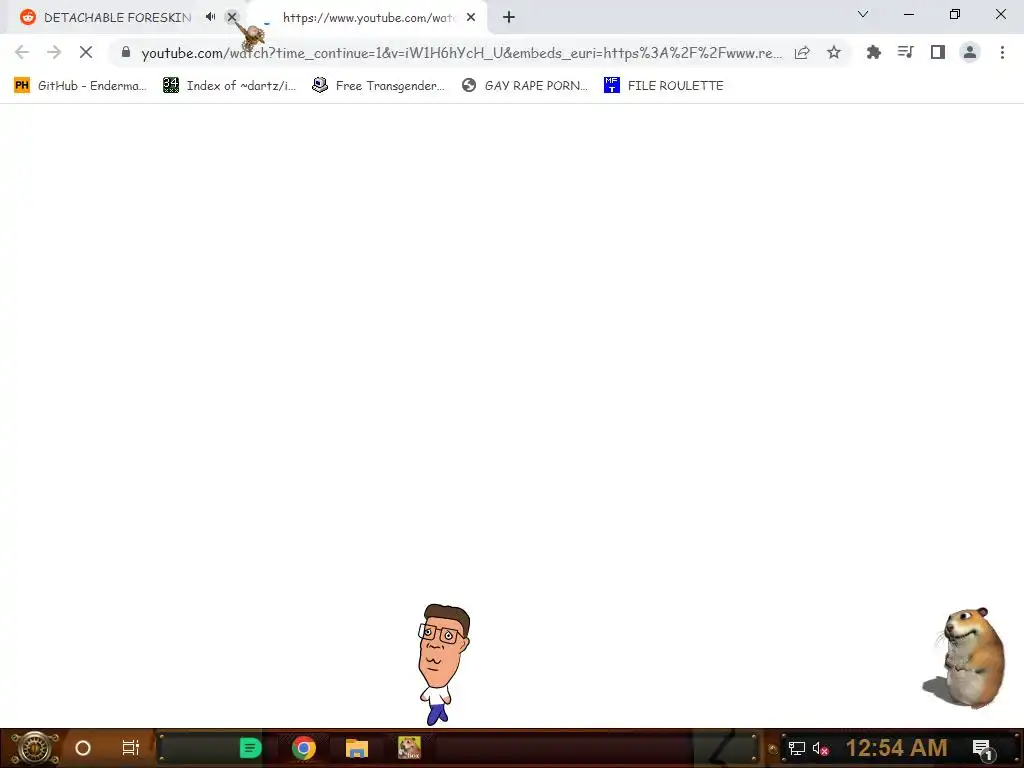
Task: Open Cortana search circle on taskbar
Action: (x=83, y=748)
